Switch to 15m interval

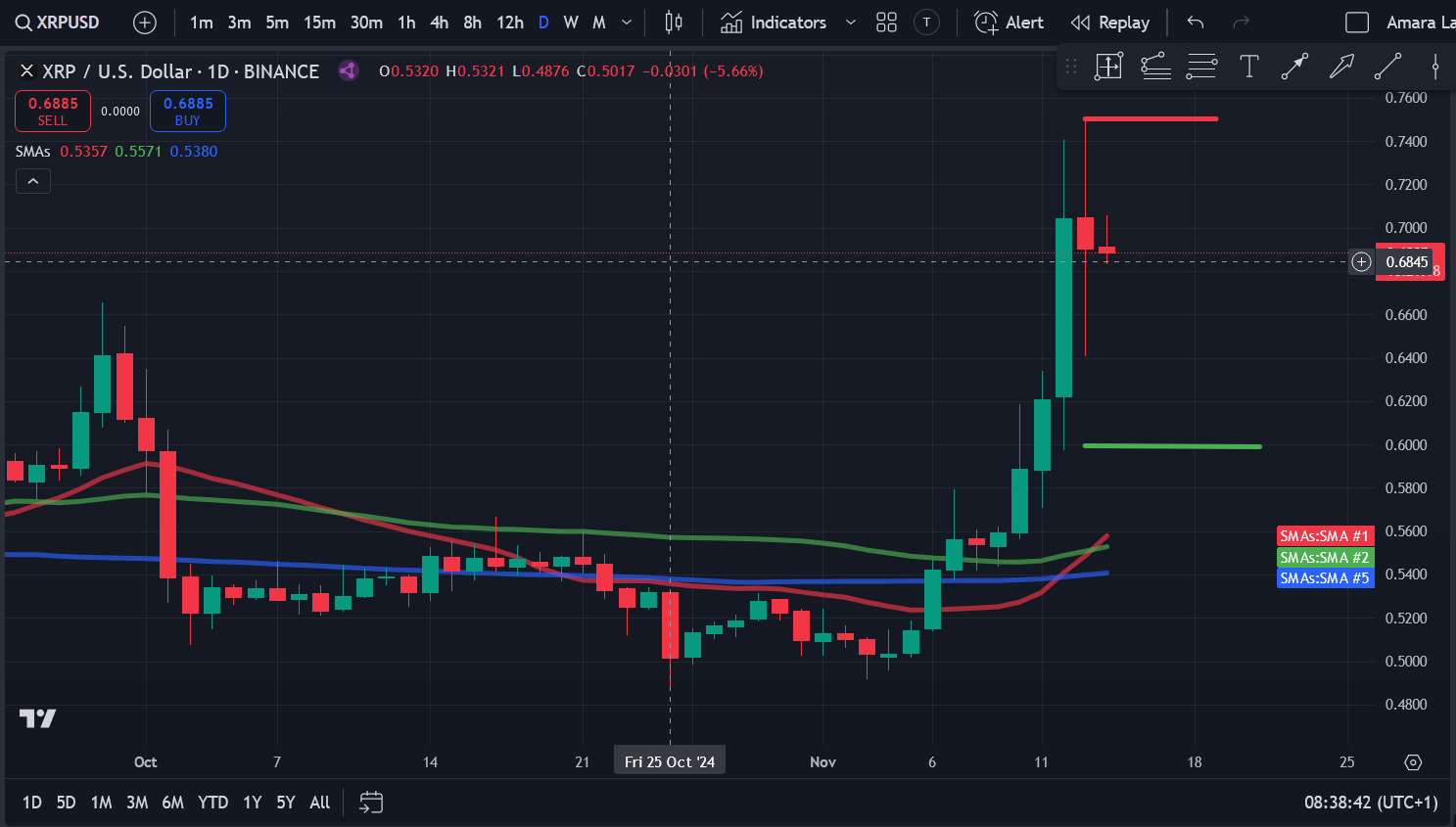(319, 22)
